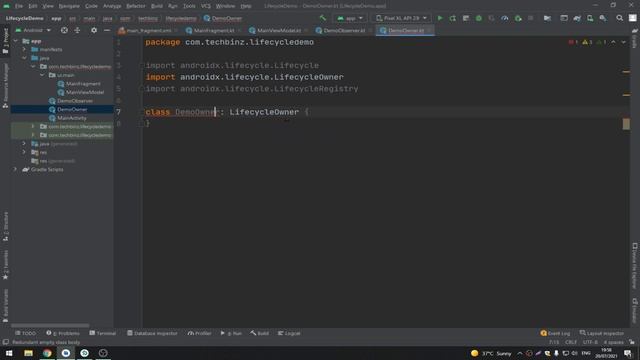Click the Sync Project with Gradle Files icon
This screenshot has height=360, width=640.
577,18
